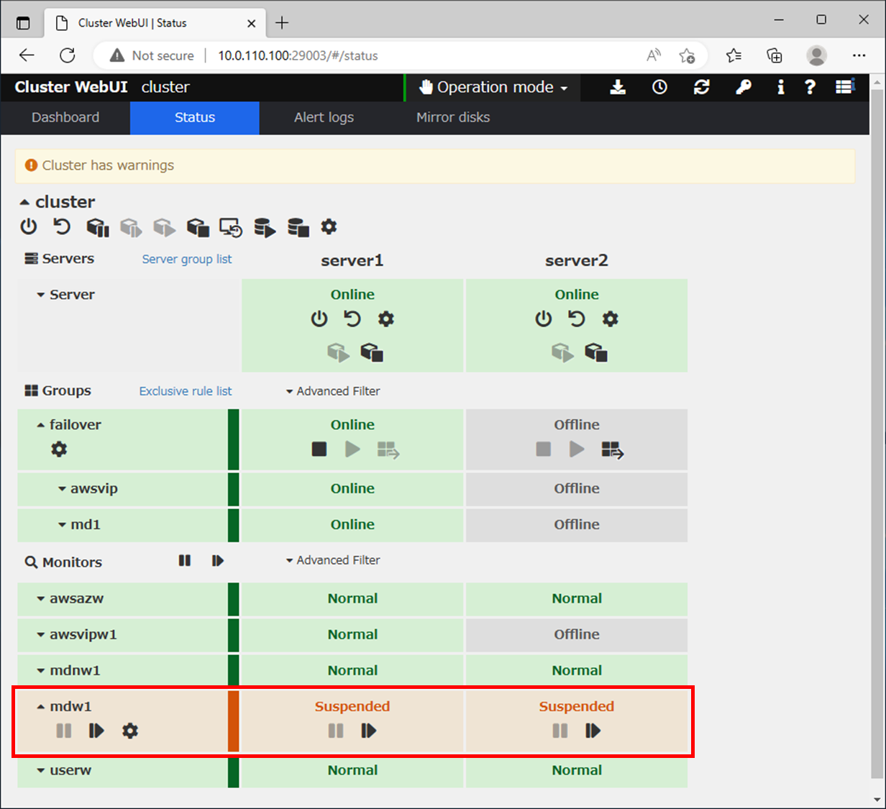Image resolution: width=886 pixels, height=809 pixels.
Task: Open settings gear on the mdw1 monitor
Action: coord(130,731)
